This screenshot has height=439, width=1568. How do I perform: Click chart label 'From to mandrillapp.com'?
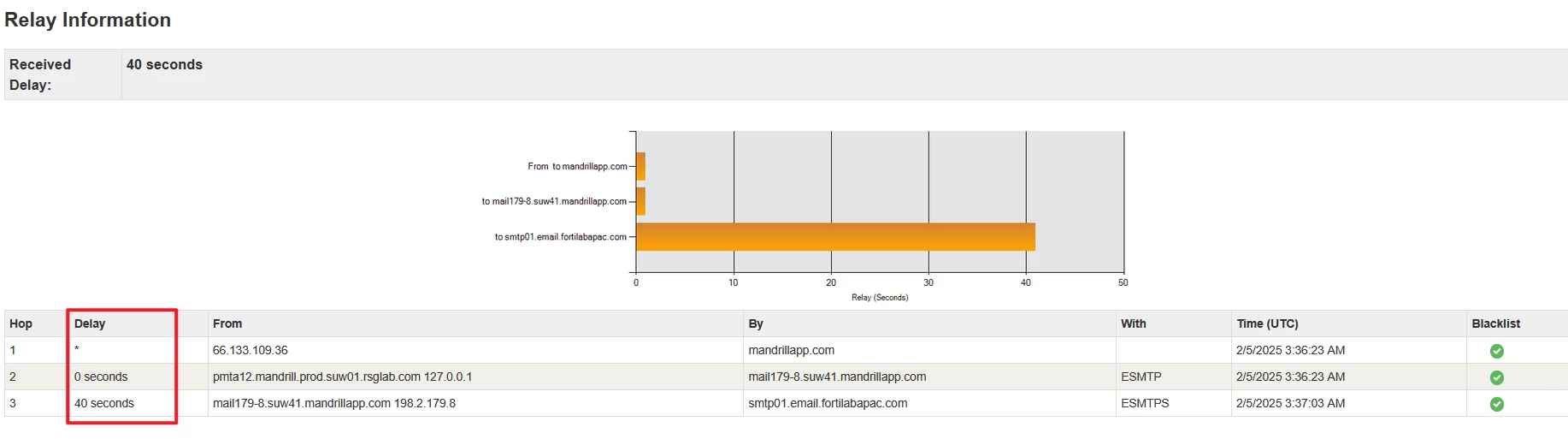(577, 166)
